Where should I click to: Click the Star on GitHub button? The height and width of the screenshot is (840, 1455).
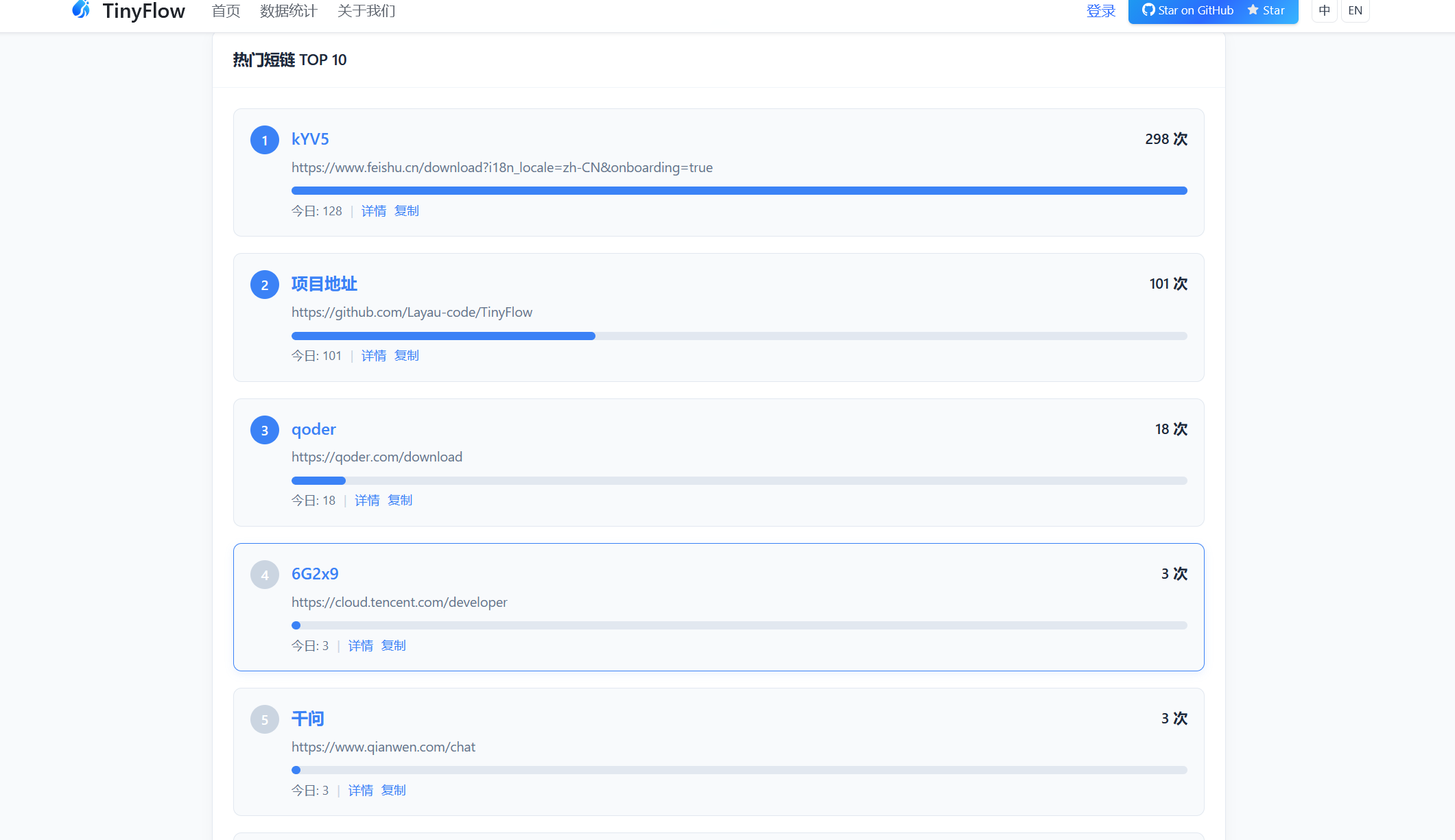(x=1188, y=10)
